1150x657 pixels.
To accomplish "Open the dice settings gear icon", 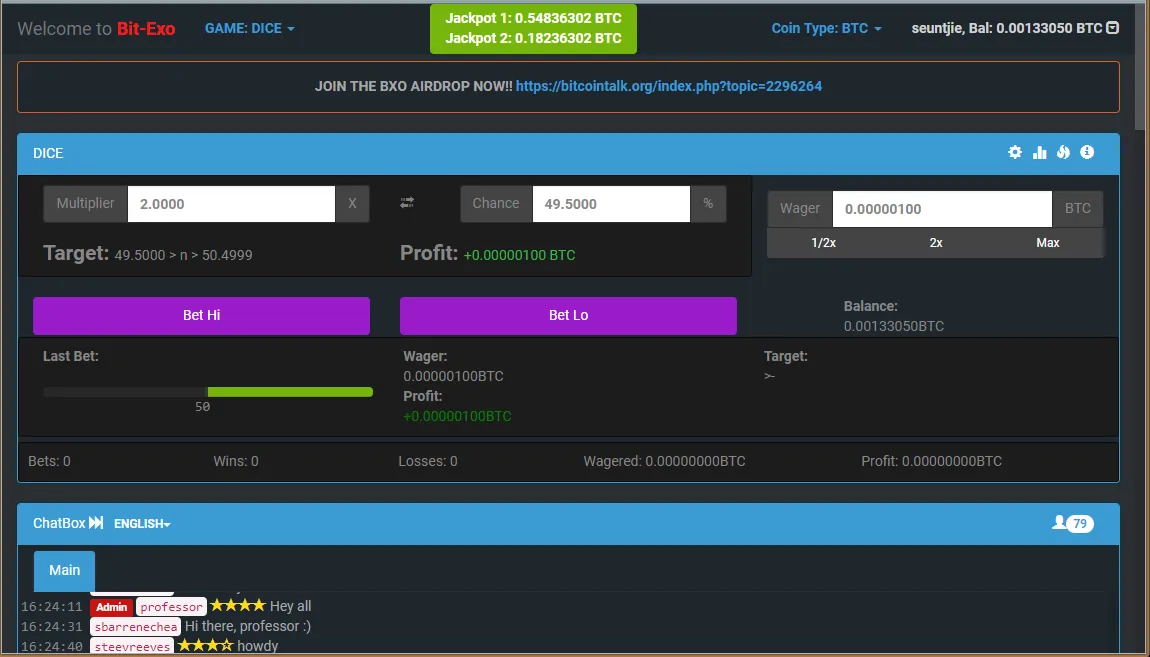I will click(1015, 153).
